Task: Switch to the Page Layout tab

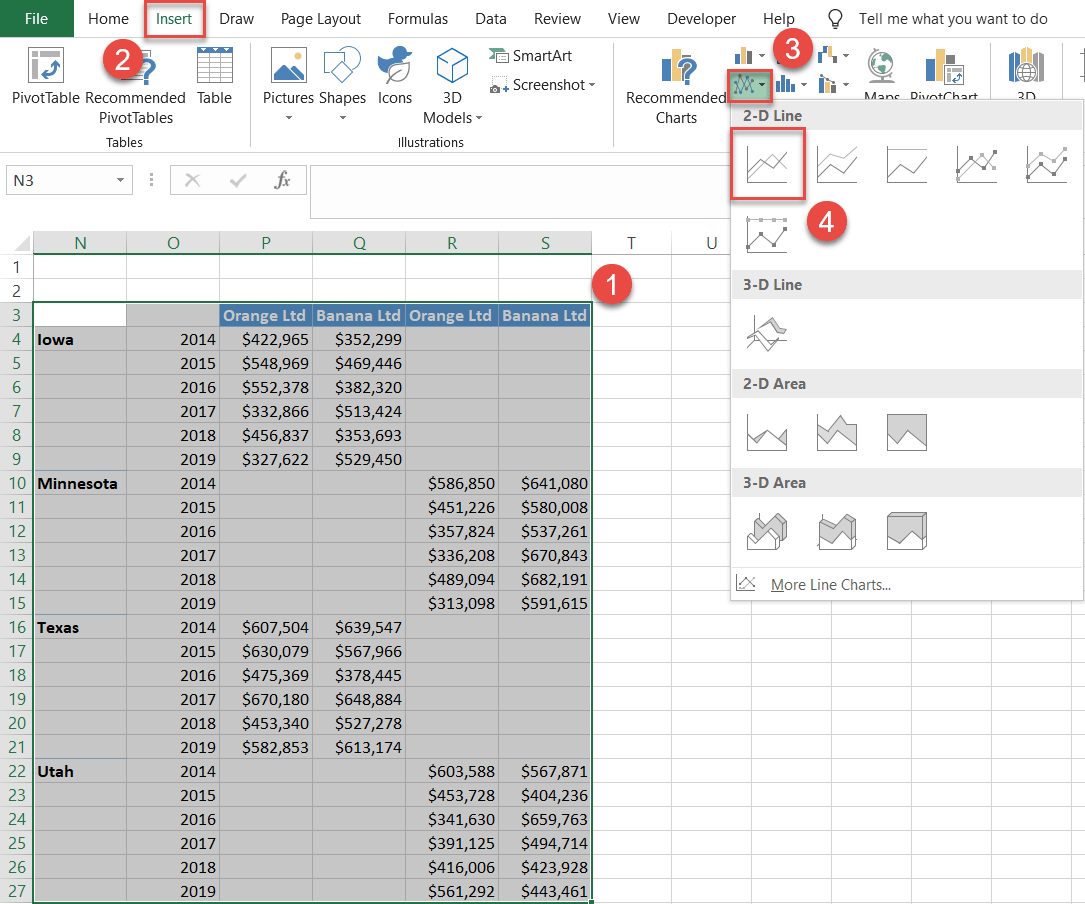Action: pyautogui.click(x=320, y=19)
